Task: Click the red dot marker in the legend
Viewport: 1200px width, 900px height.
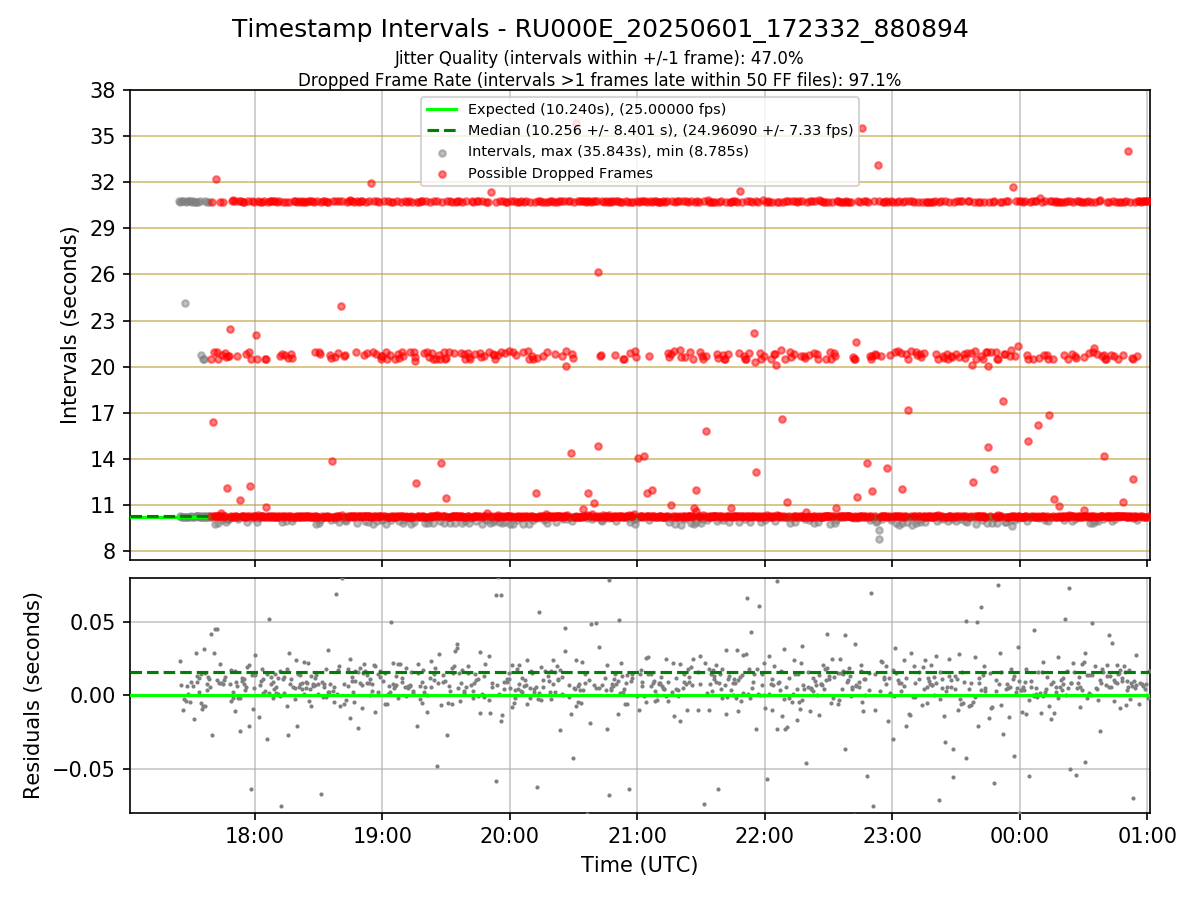Action: [x=443, y=173]
